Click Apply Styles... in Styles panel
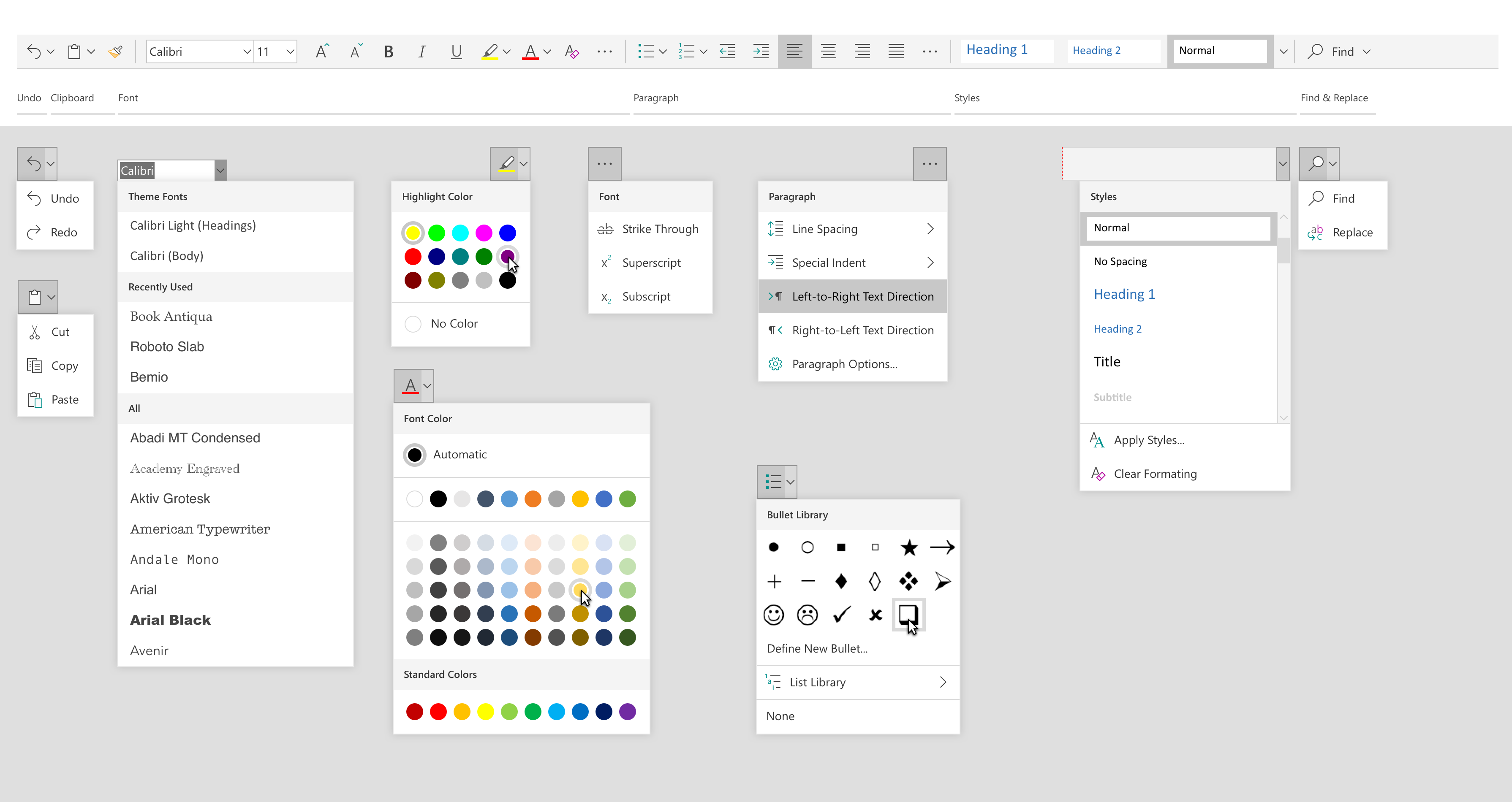The width and height of the screenshot is (1512, 802). coord(1149,440)
